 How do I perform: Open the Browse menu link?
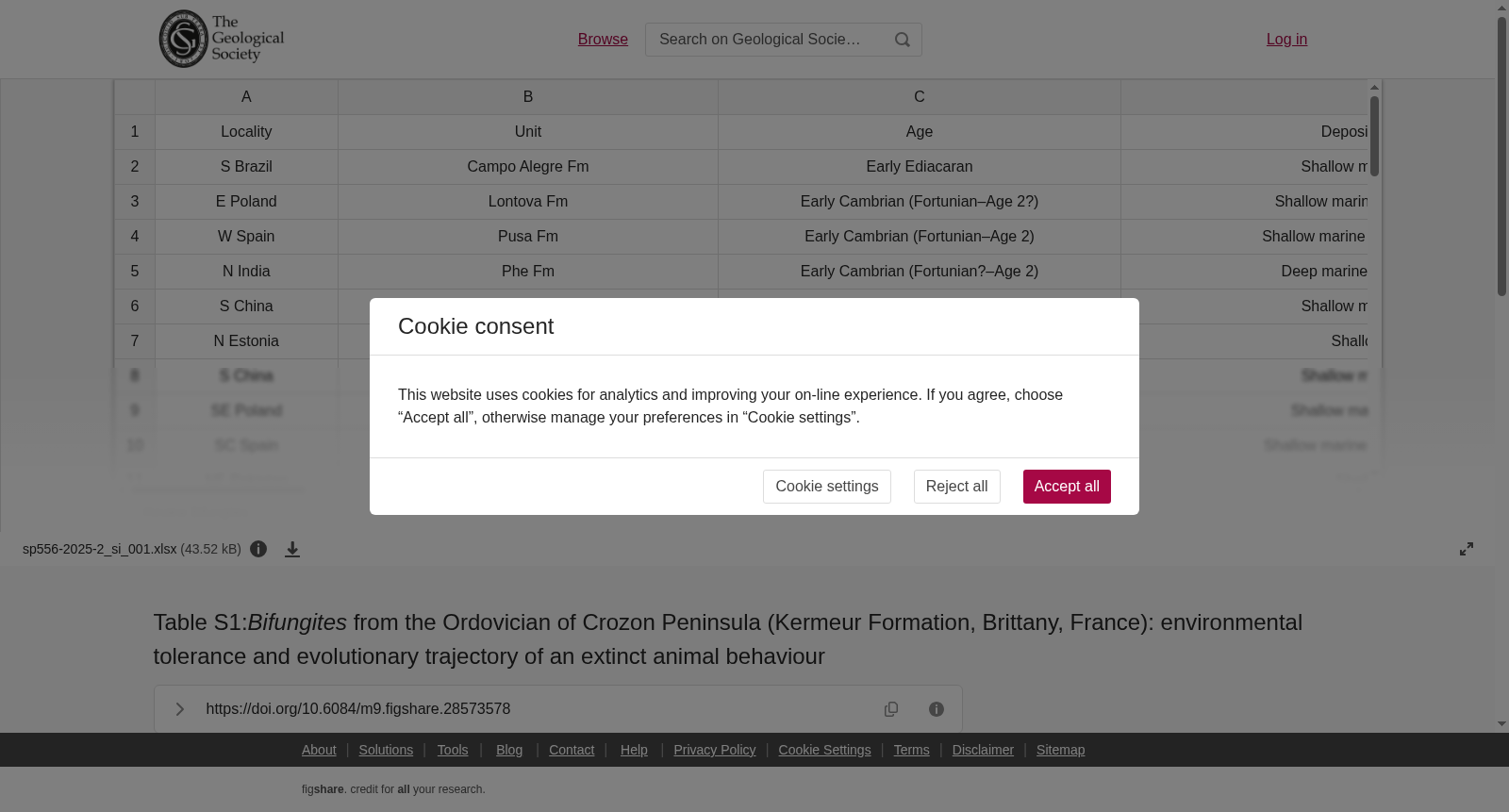pyautogui.click(x=603, y=39)
